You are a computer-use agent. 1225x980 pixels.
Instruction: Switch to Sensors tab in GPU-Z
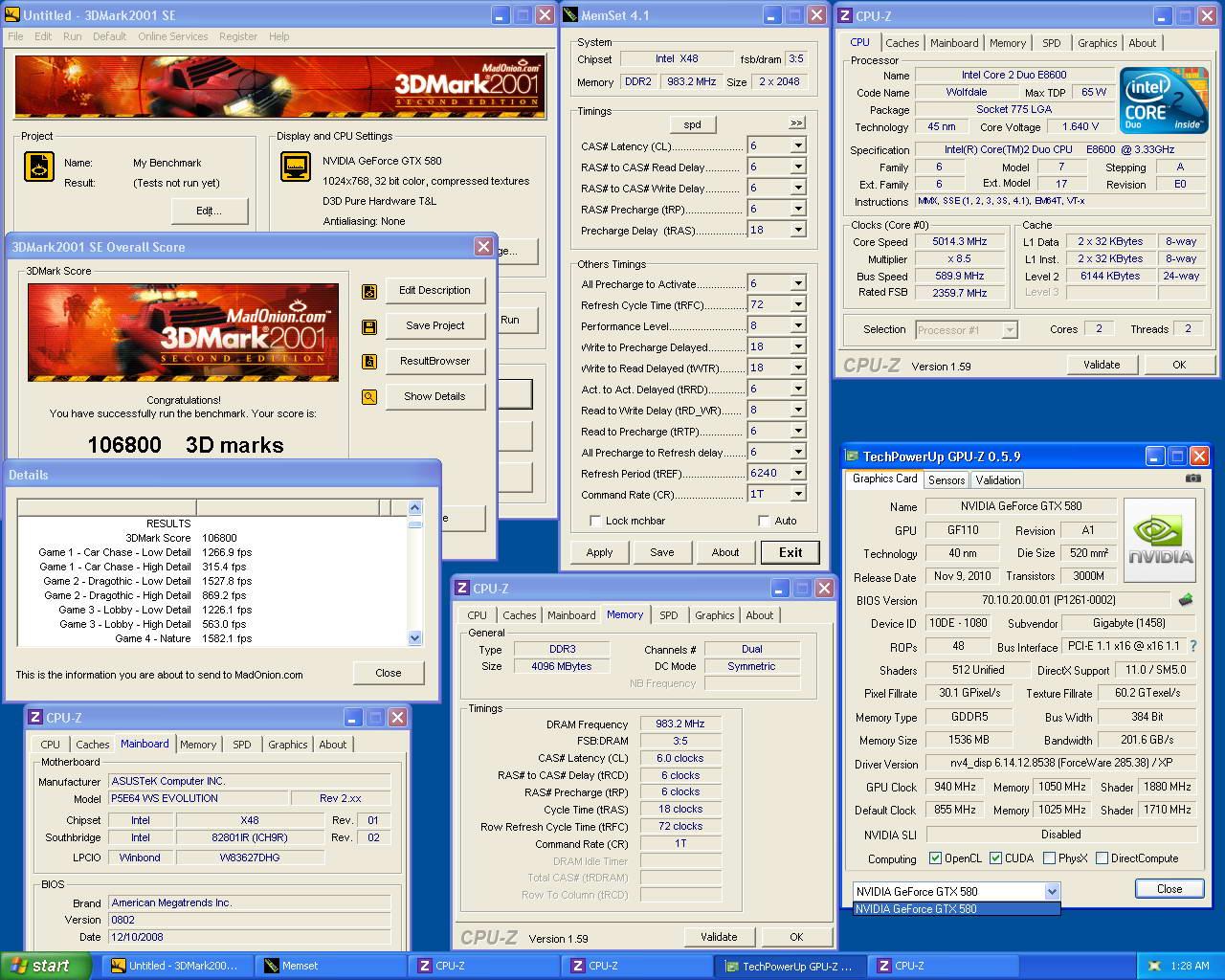(x=946, y=480)
